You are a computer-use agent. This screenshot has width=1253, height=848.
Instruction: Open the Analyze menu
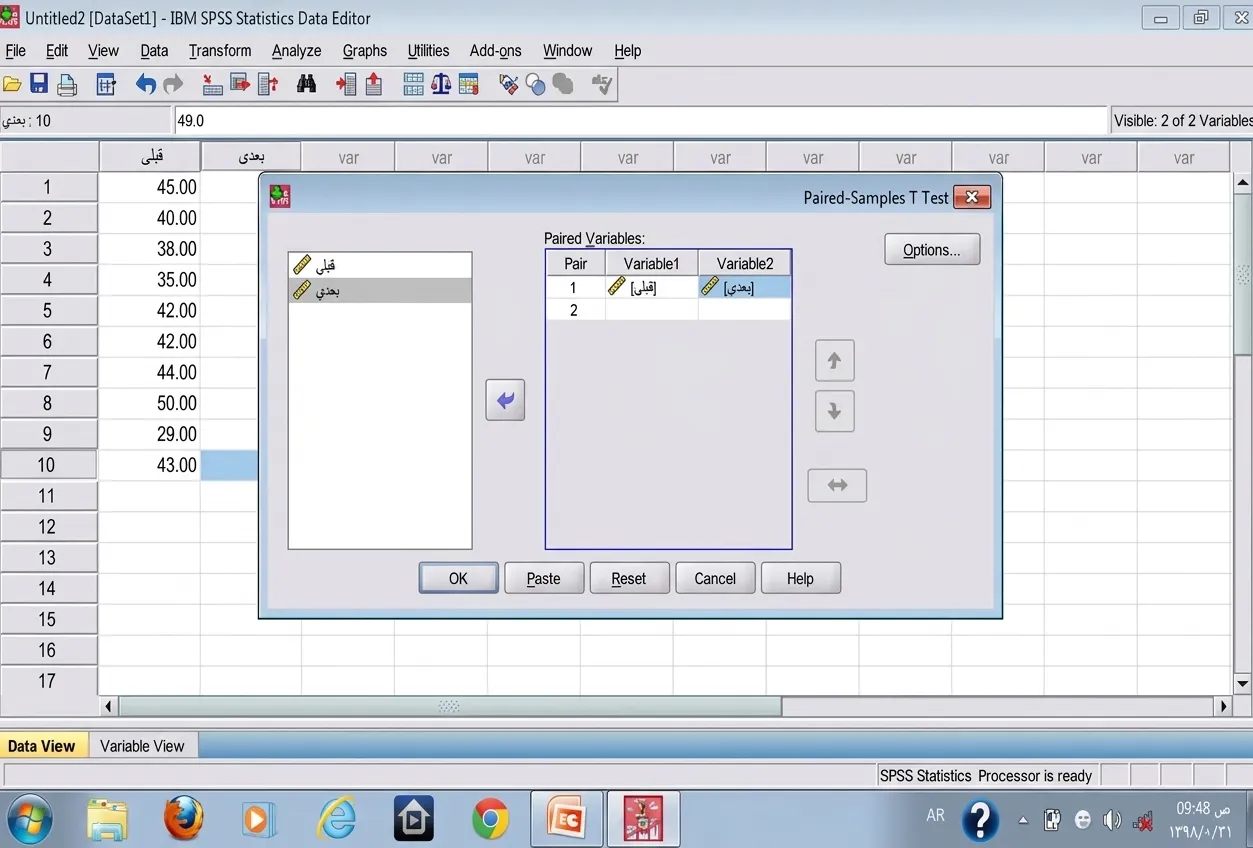click(x=297, y=51)
